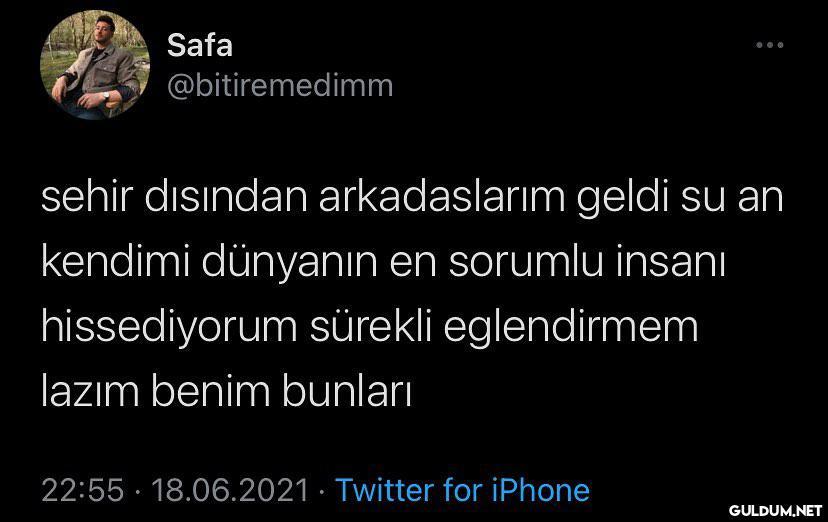
Task: Open Safa's round profile picture
Action: click(x=95, y=65)
